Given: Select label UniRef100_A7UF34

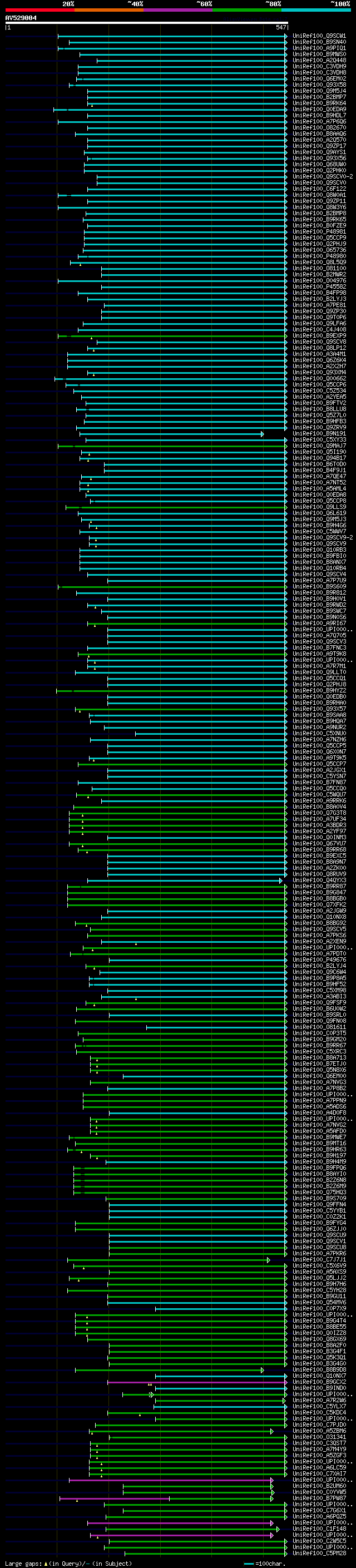Looking at the screenshot, I should click(319, 819).
